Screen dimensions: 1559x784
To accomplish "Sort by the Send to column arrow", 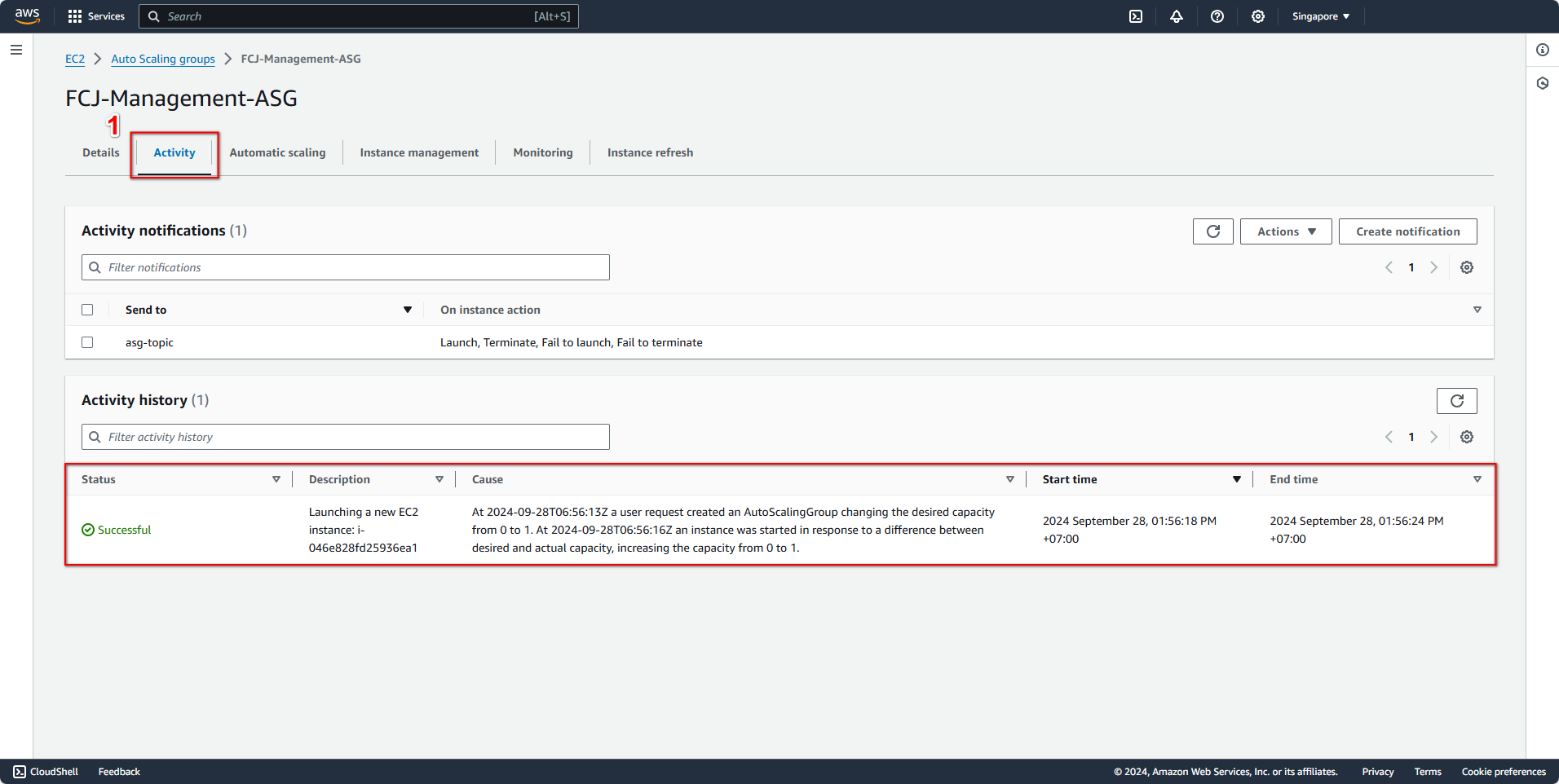I will [x=408, y=310].
